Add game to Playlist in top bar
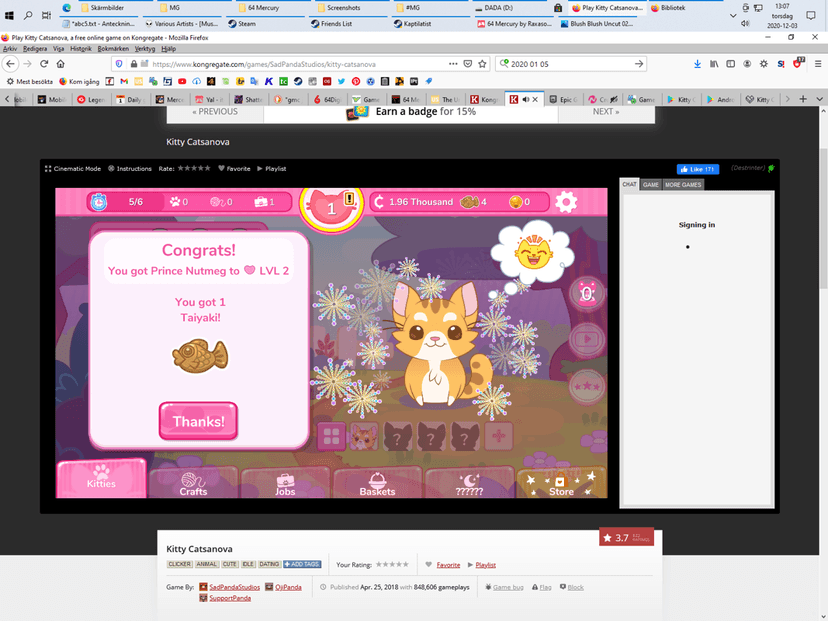The height and width of the screenshot is (621, 828). coord(271,168)
